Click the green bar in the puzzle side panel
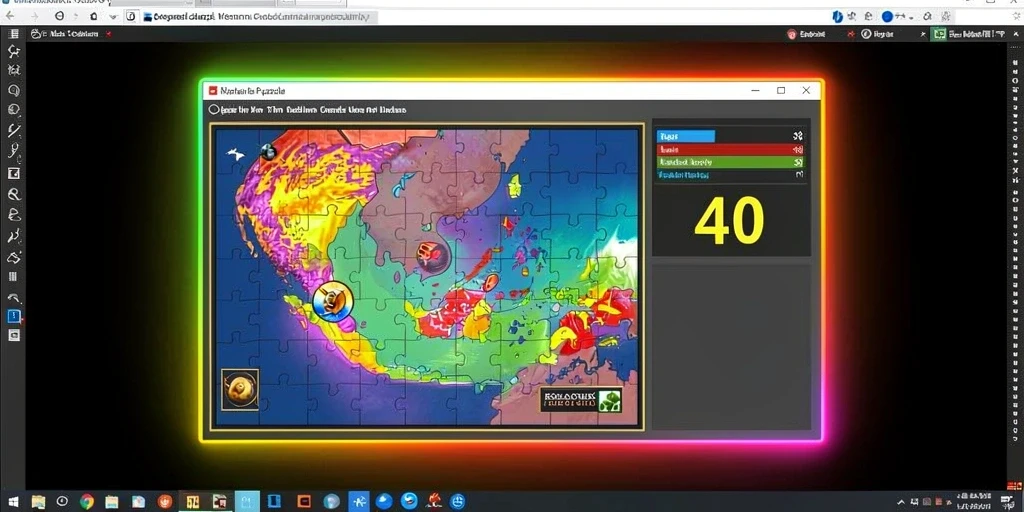Screen dimensions: 1024x512 click(730, 162)
